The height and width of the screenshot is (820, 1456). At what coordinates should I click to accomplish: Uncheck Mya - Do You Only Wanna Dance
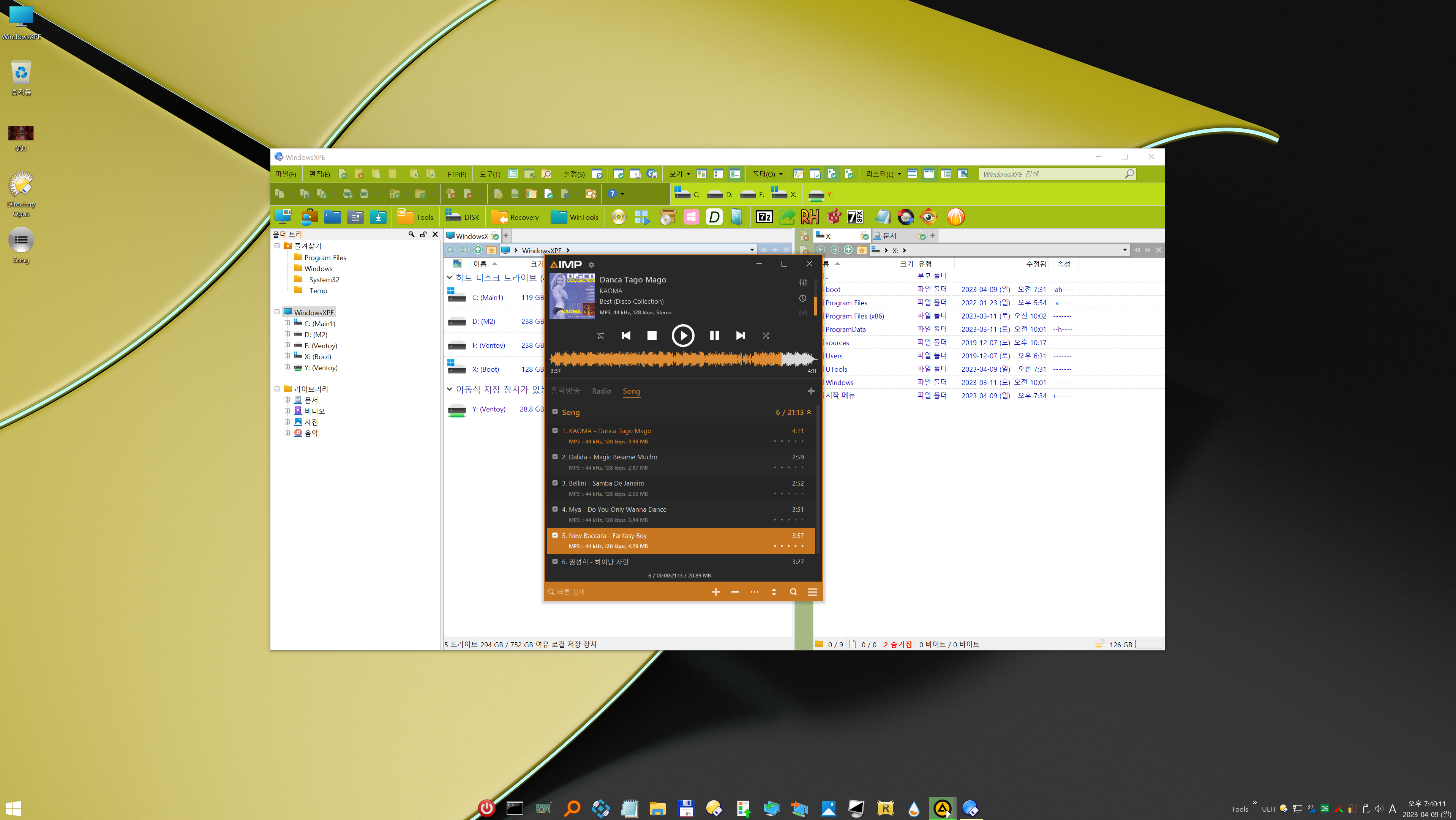555,509
